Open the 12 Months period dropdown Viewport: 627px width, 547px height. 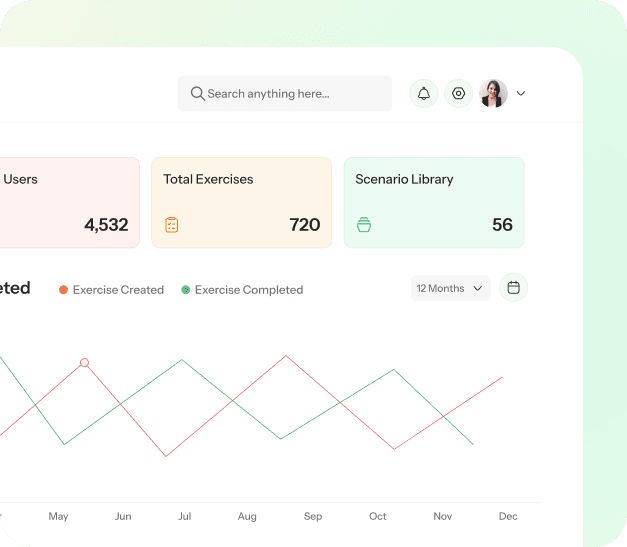[x=450, y=288]
